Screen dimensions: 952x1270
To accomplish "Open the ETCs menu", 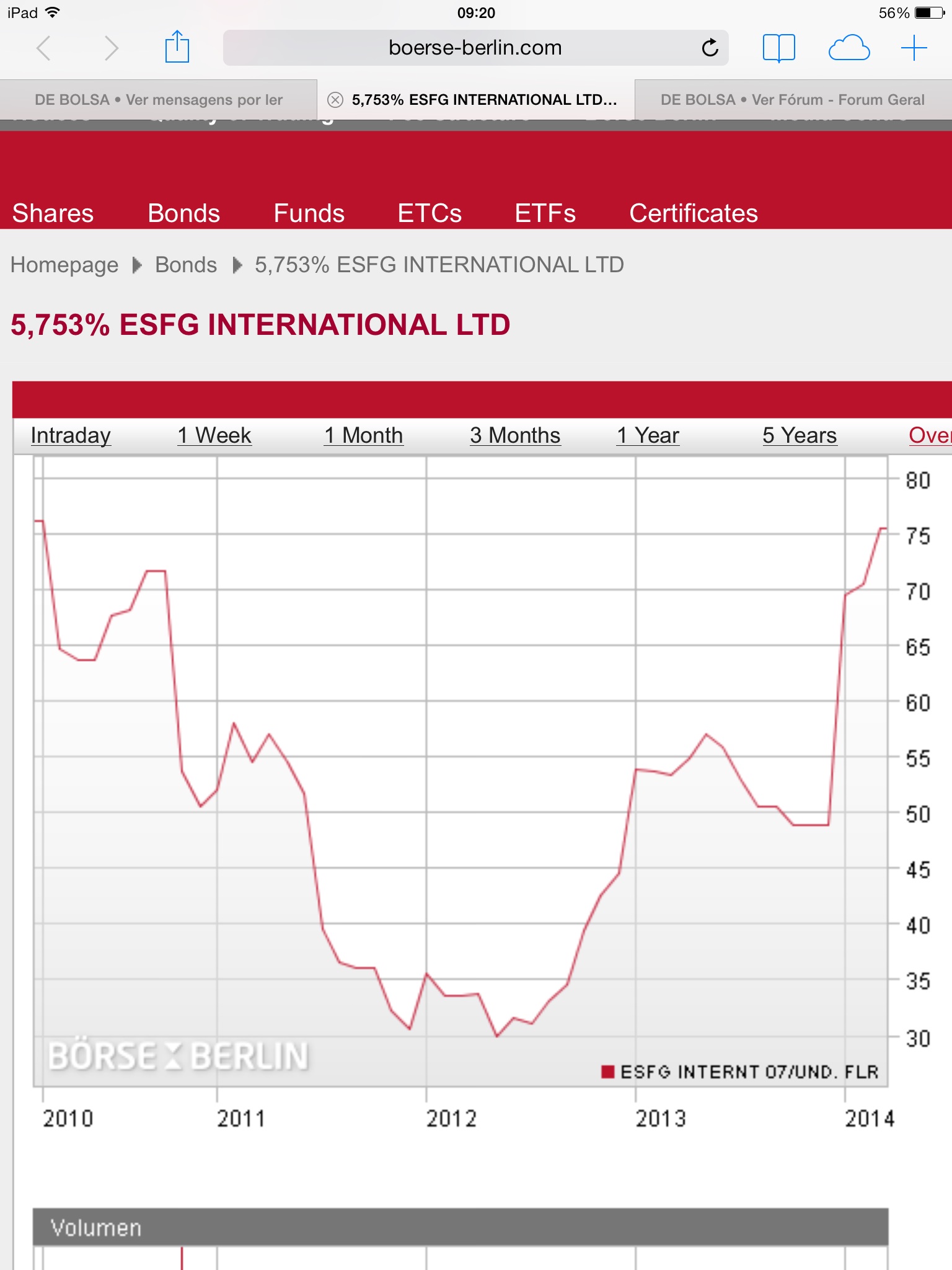I will 430,213.
